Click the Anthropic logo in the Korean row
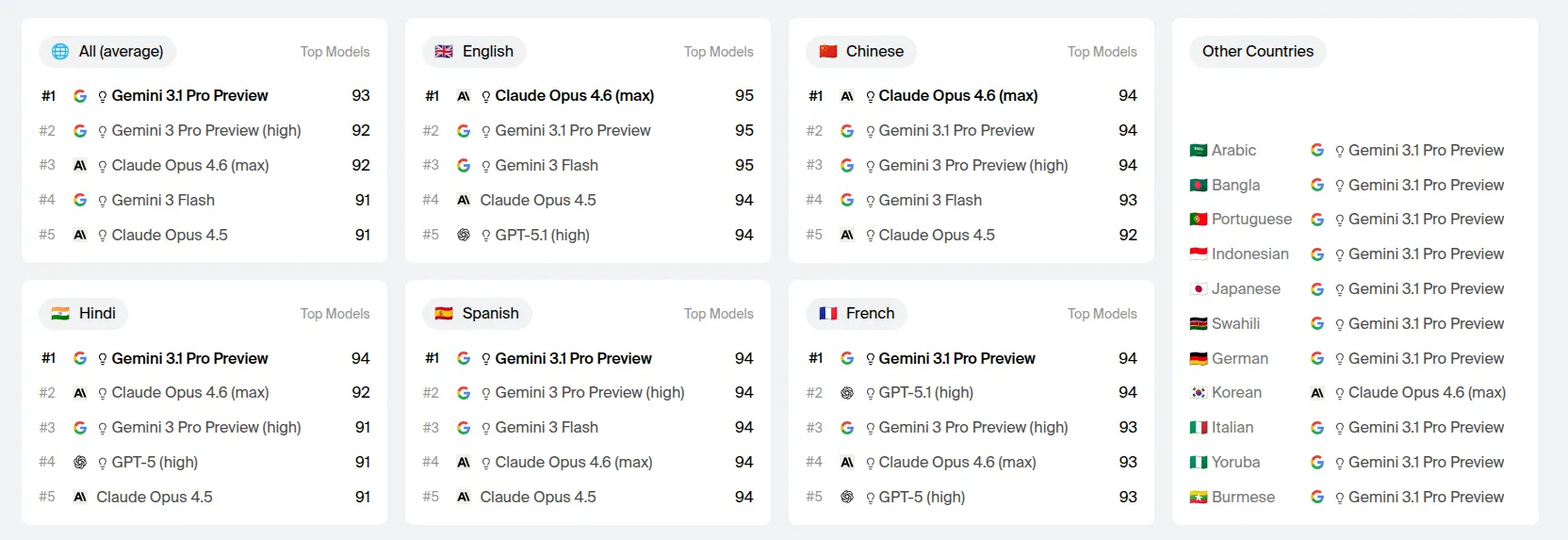This screenshot has height=540, width=1568. click(1317, 392)
